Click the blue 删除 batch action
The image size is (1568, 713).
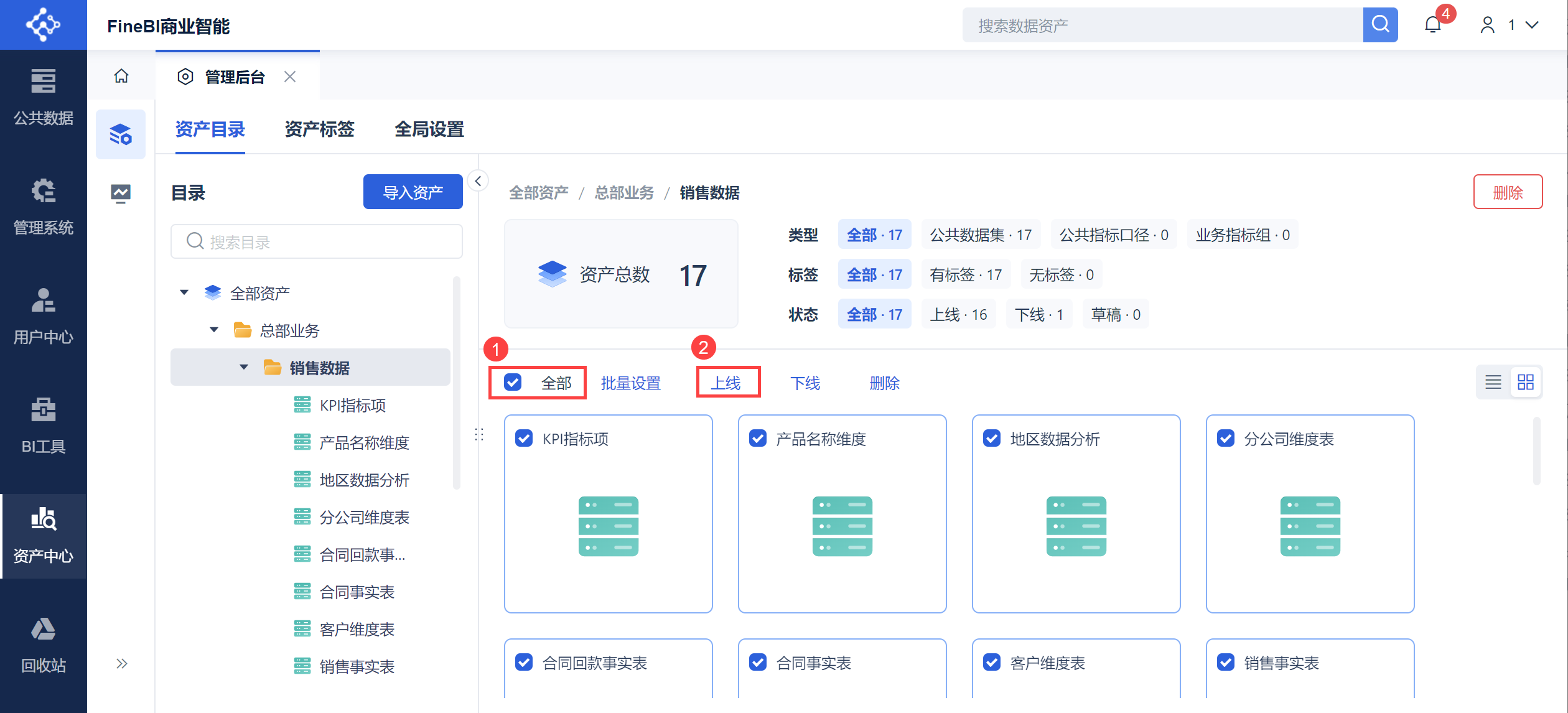(x=885, y=383)
